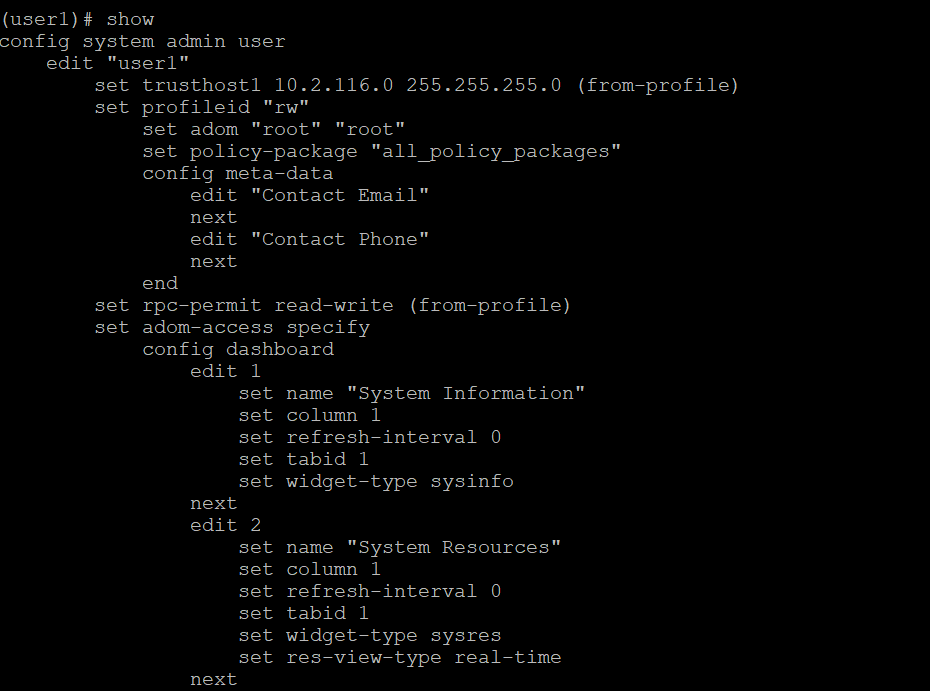The width and height of the screenshot is (930, 691).
Task: Click the 'set adom-access specify' line
Action: (x=232, y=327)
